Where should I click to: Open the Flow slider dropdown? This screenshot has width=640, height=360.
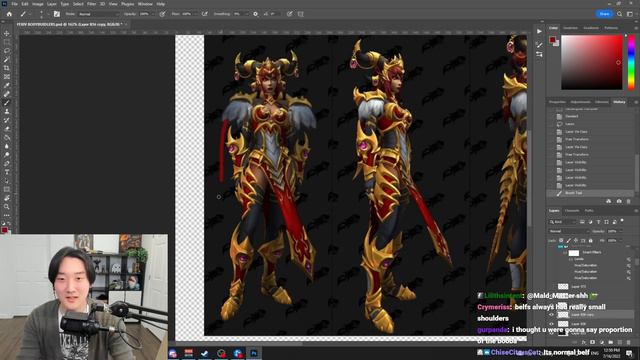pyautogui.click(x=195, y=14)
